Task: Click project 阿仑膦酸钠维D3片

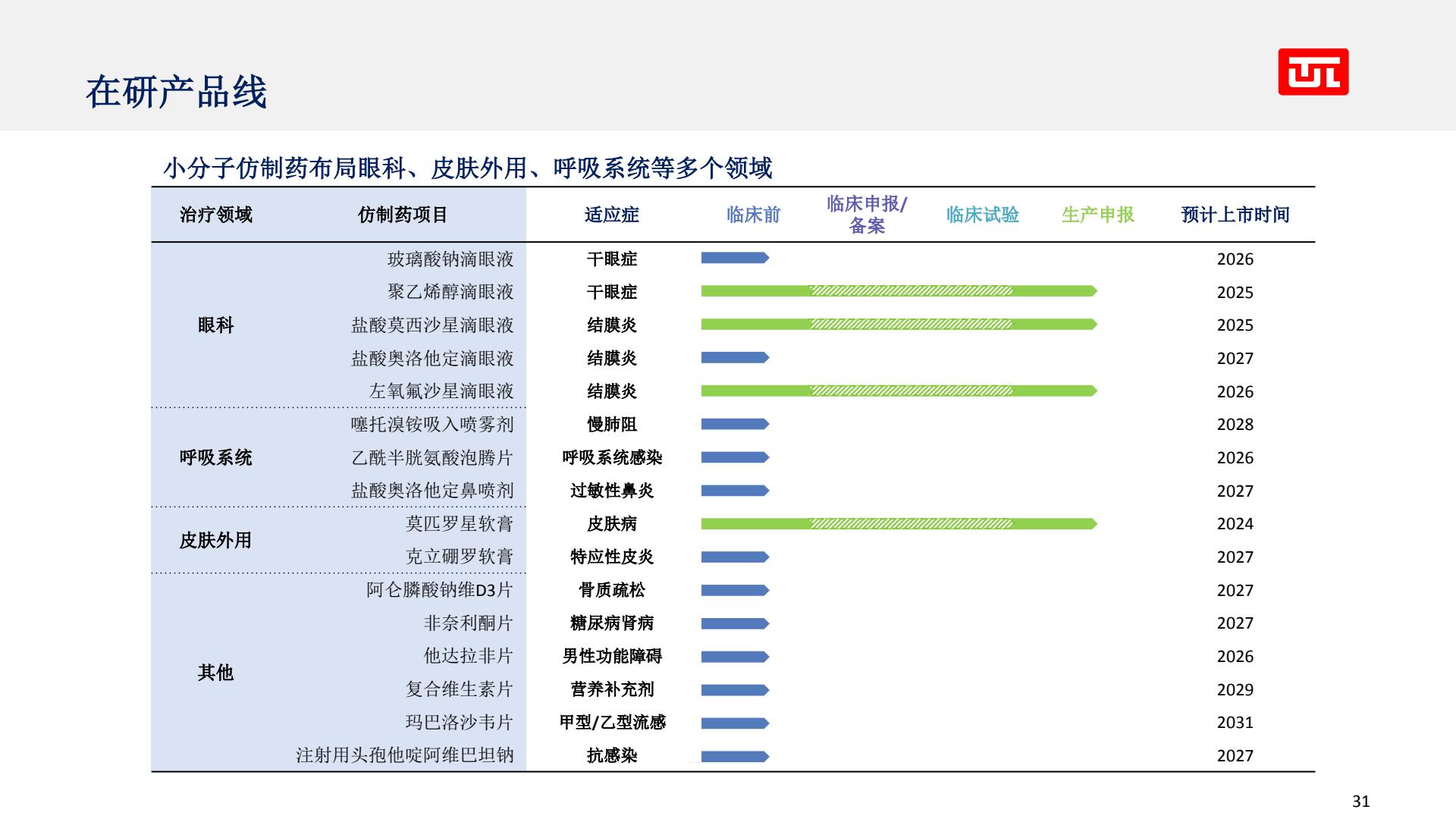Action: [440, 590]
